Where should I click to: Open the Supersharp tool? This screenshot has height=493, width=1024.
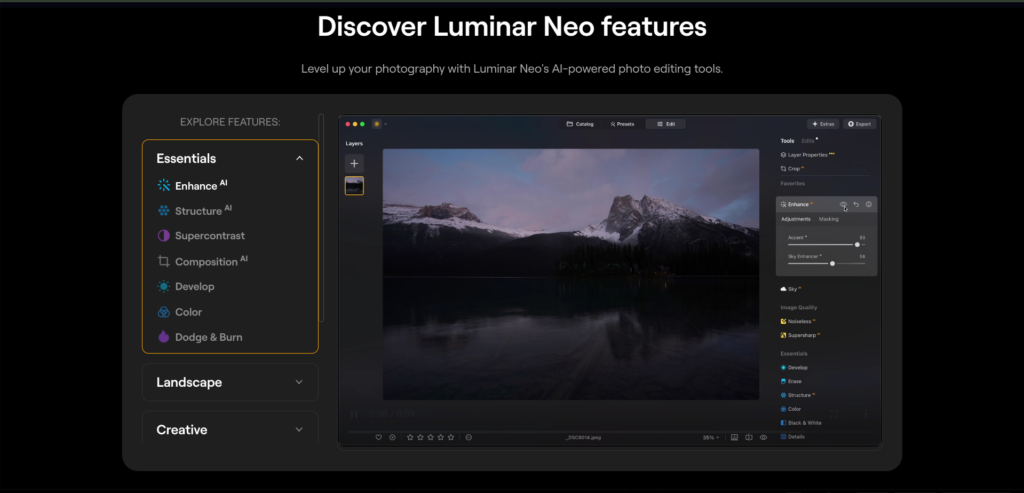tap(800, 335)
